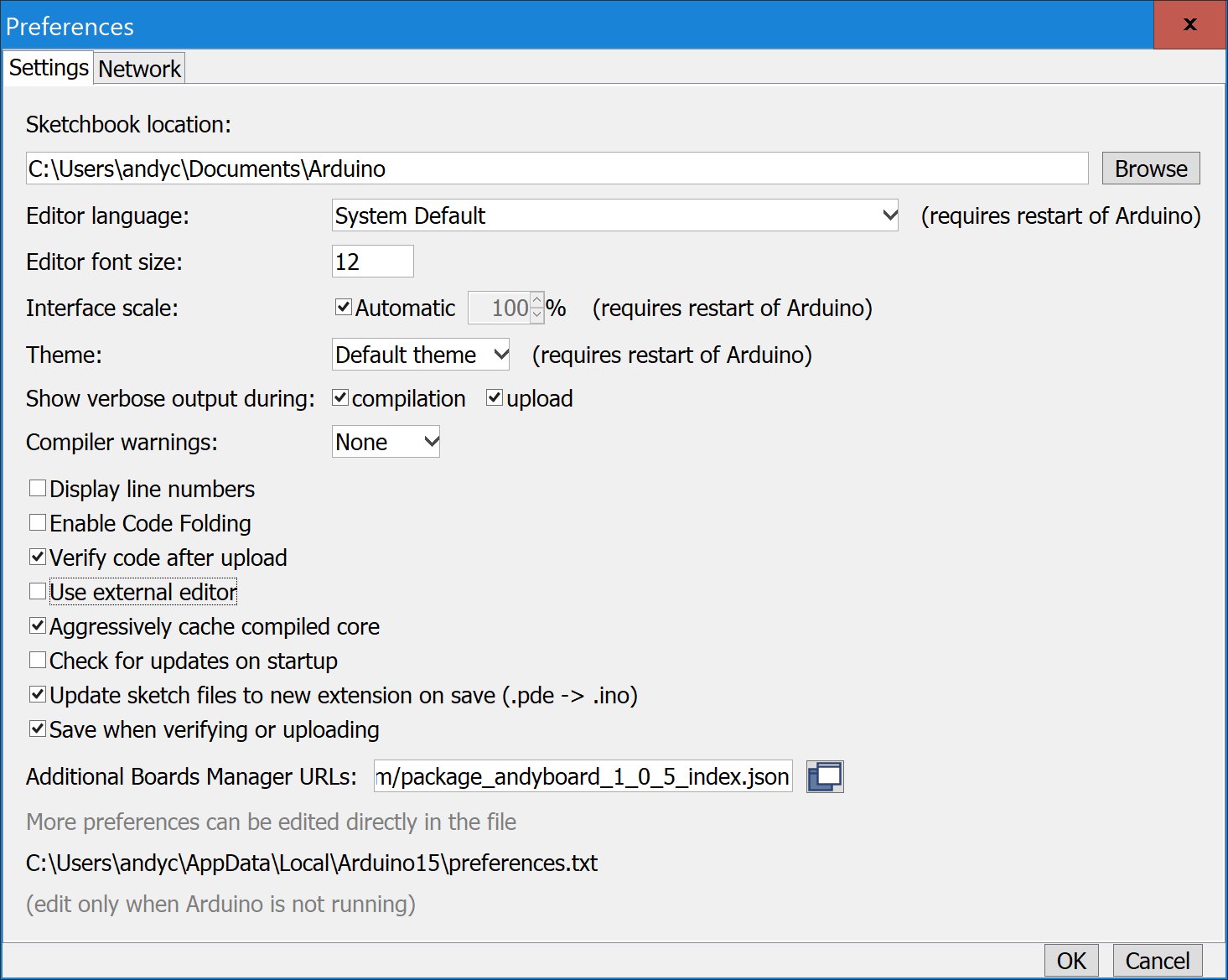Click the interface scale 100 value field
This screenshot has width=1228, height=980.
tap(499, 308)
